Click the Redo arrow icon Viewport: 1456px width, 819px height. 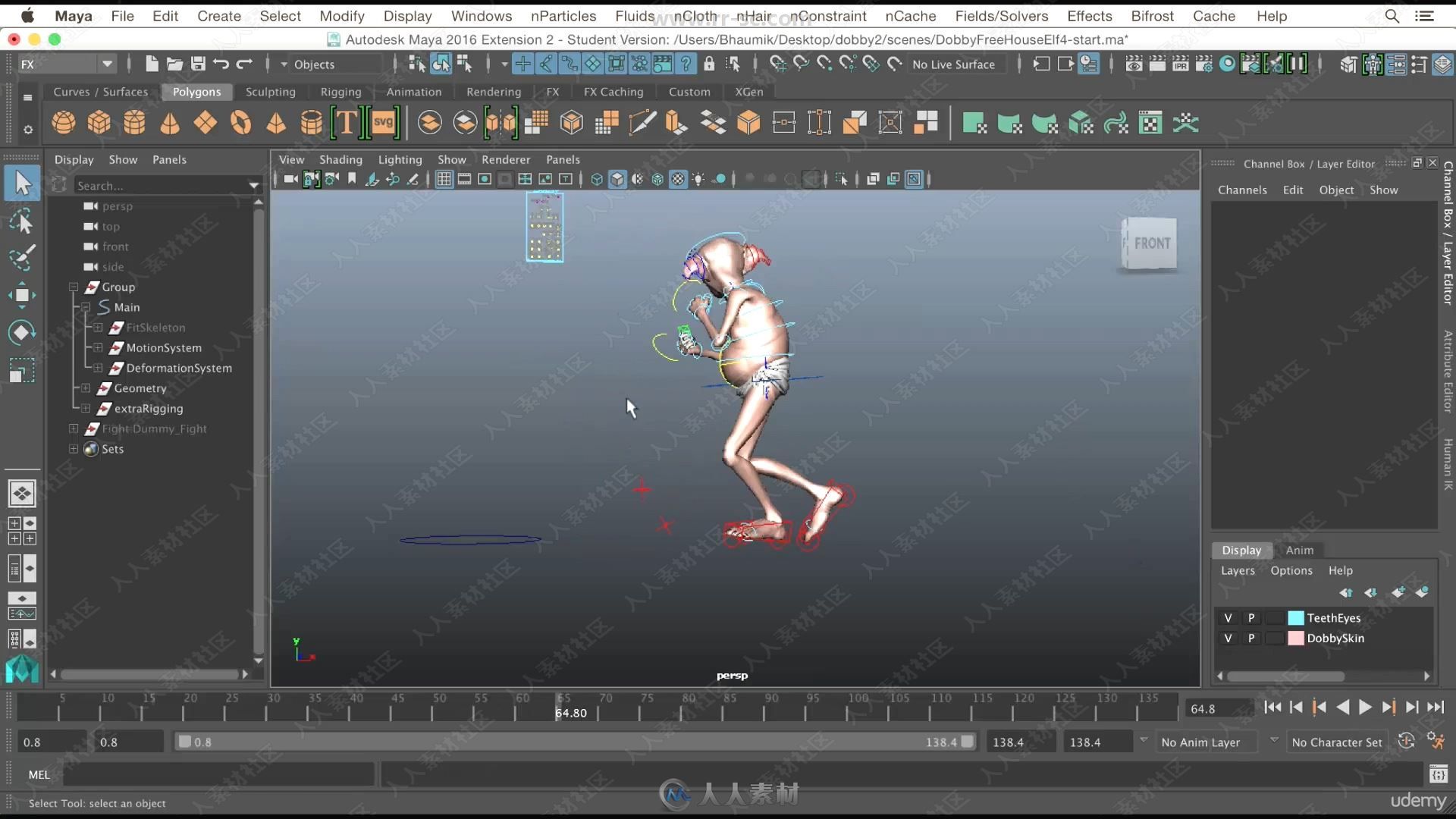244,64
